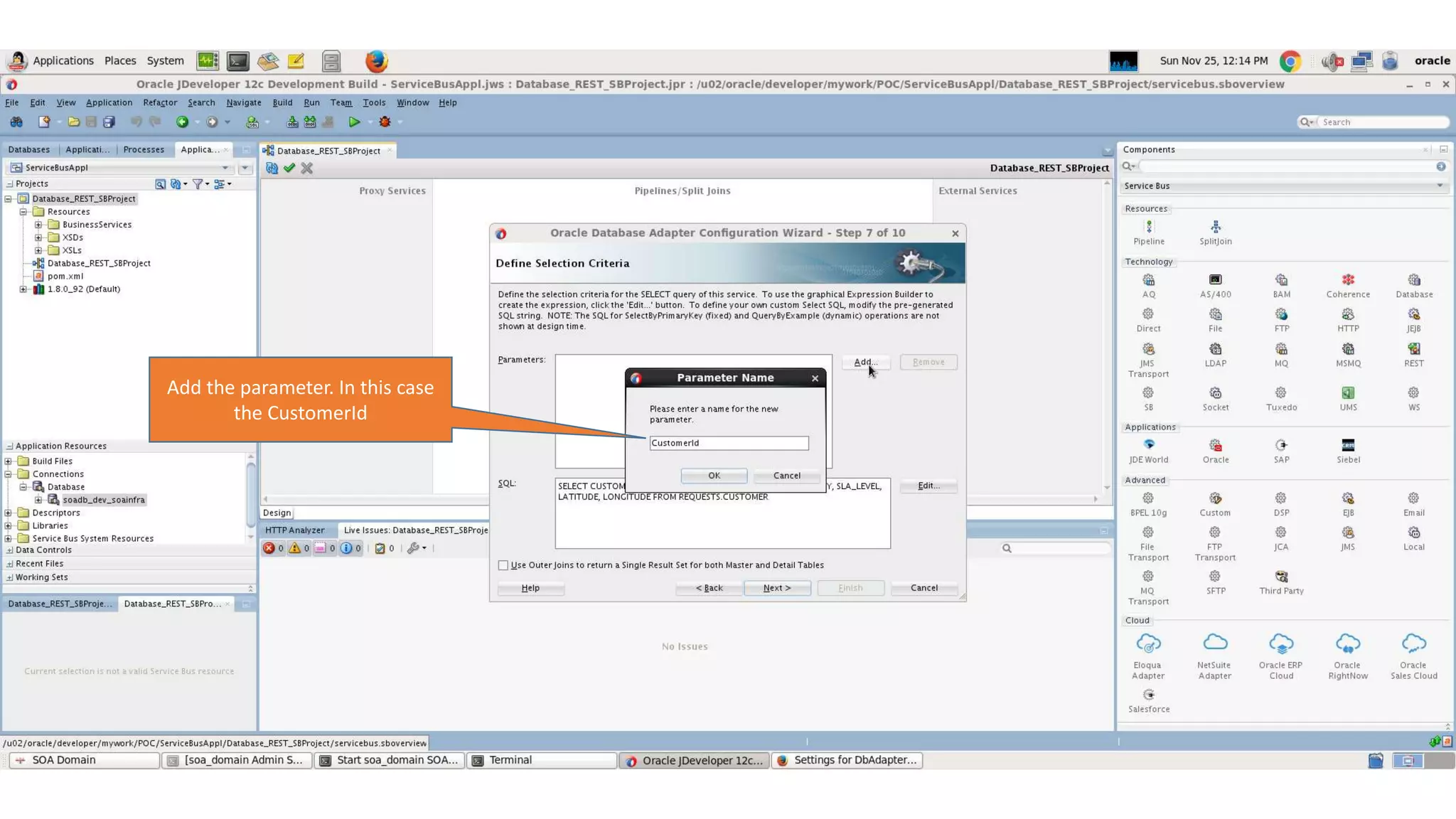Viewport: 1456px width, 819px height.
Task: Open the Service Bus components dropdown
Action: pos(1283,186)
